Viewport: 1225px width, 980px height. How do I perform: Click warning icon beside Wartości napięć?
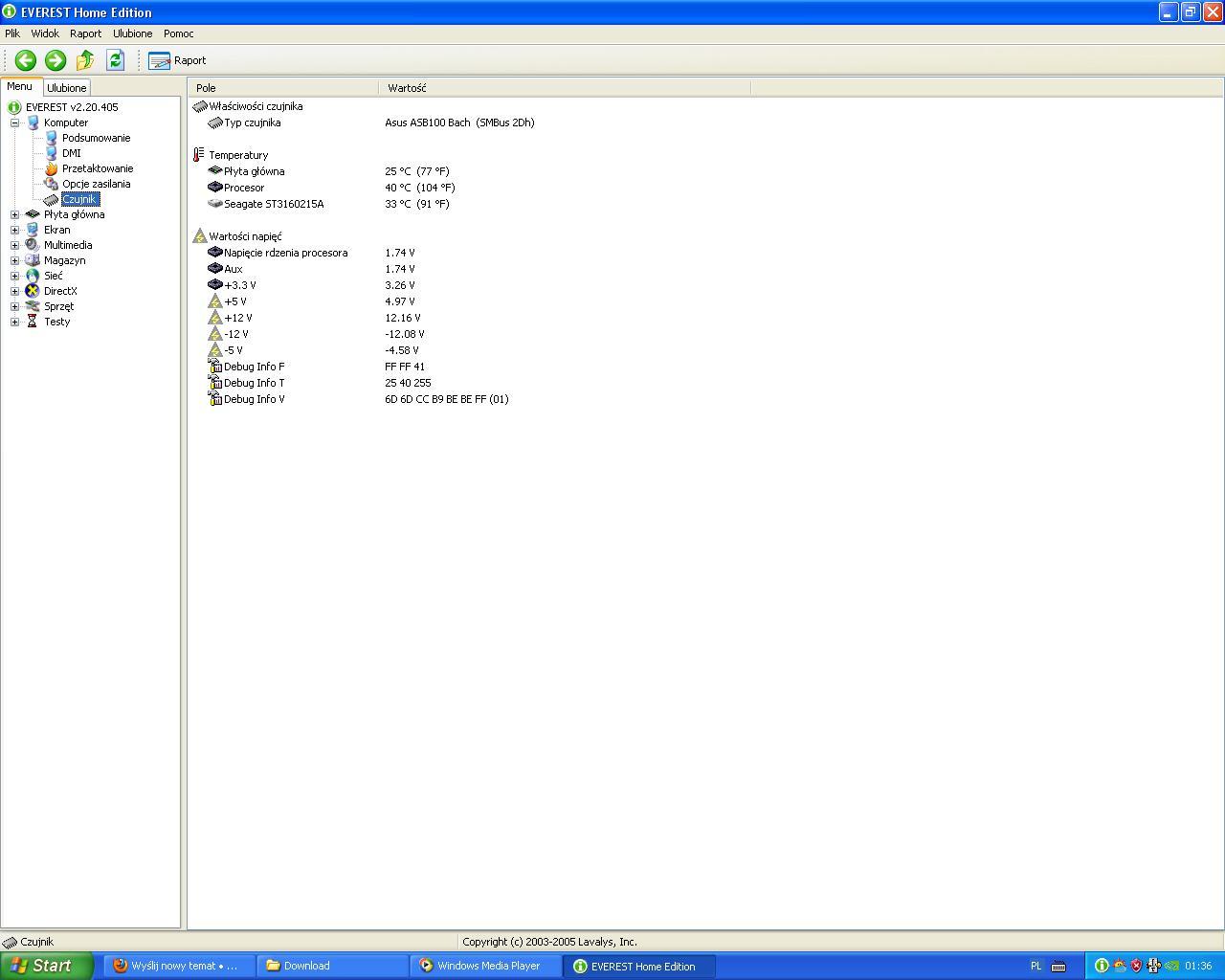[199, 236]
